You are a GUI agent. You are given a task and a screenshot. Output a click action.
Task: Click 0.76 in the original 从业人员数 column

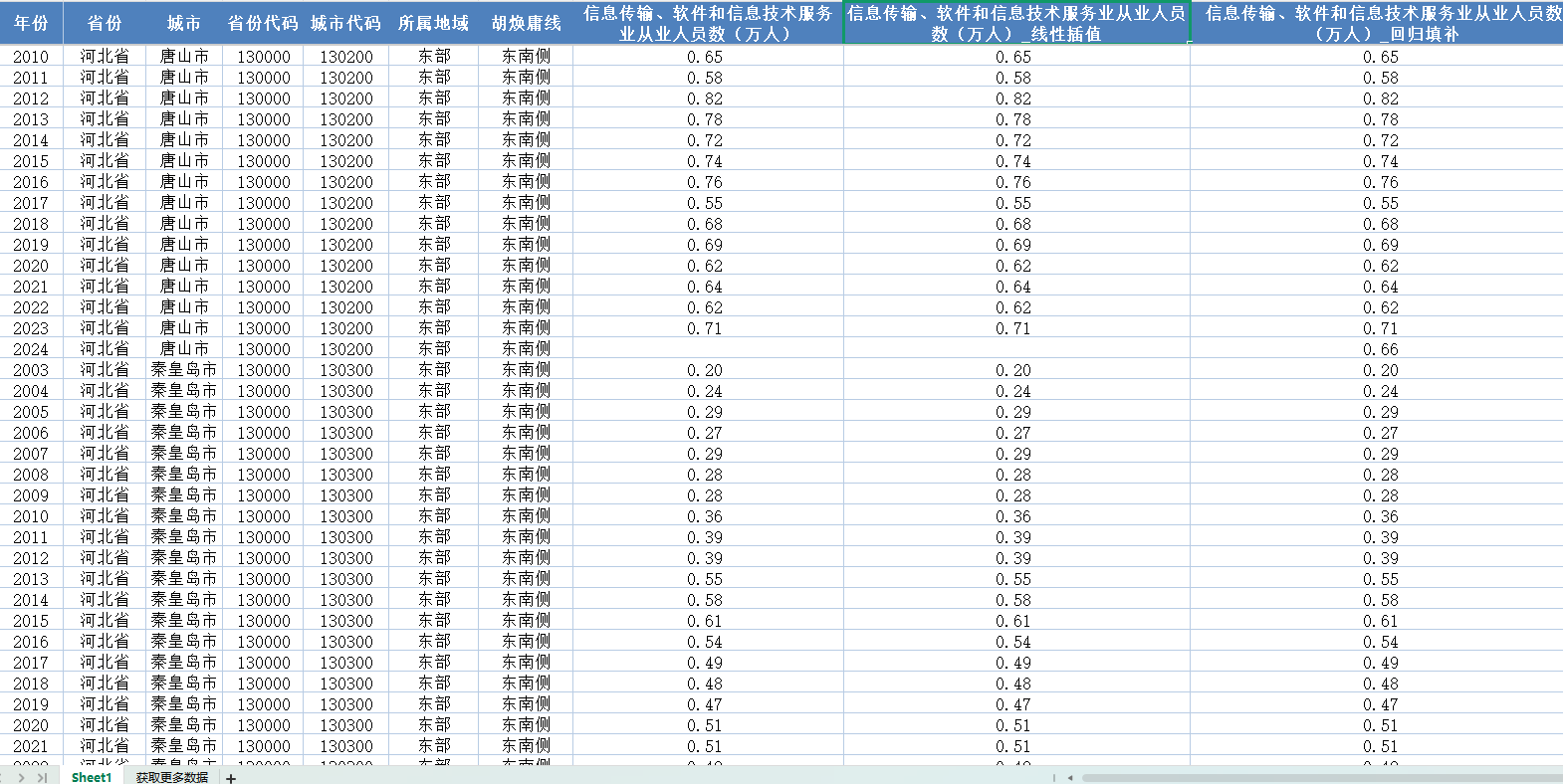(705, 182)
